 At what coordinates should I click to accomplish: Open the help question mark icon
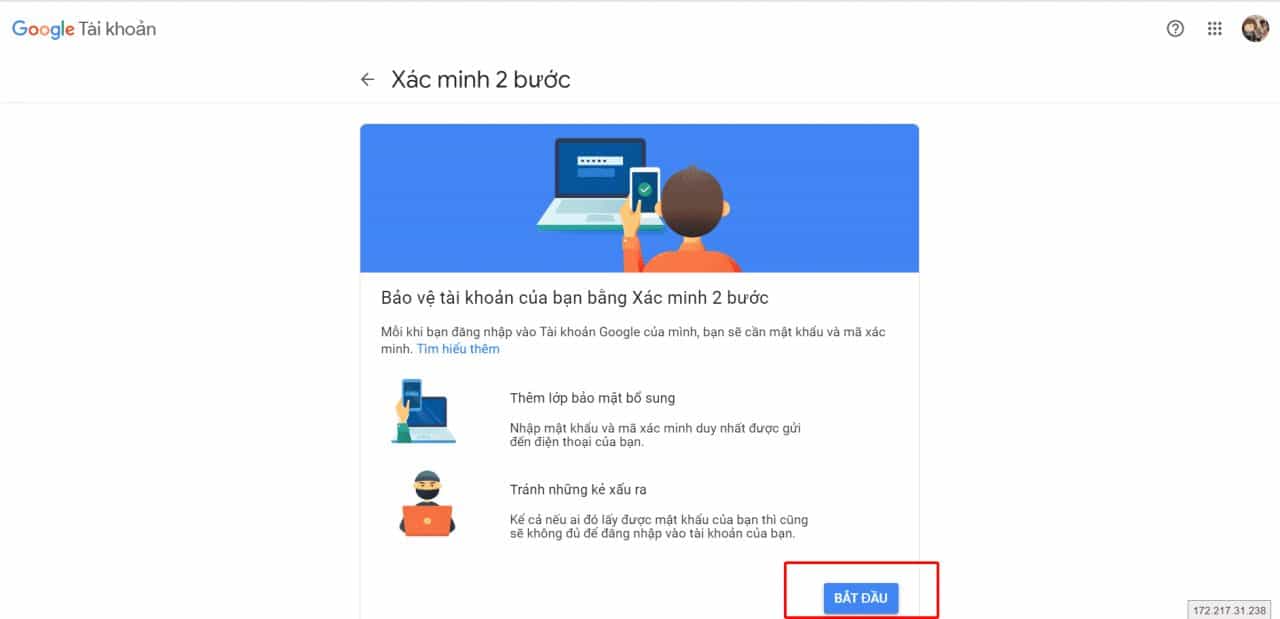click(x=1175, y=29)
